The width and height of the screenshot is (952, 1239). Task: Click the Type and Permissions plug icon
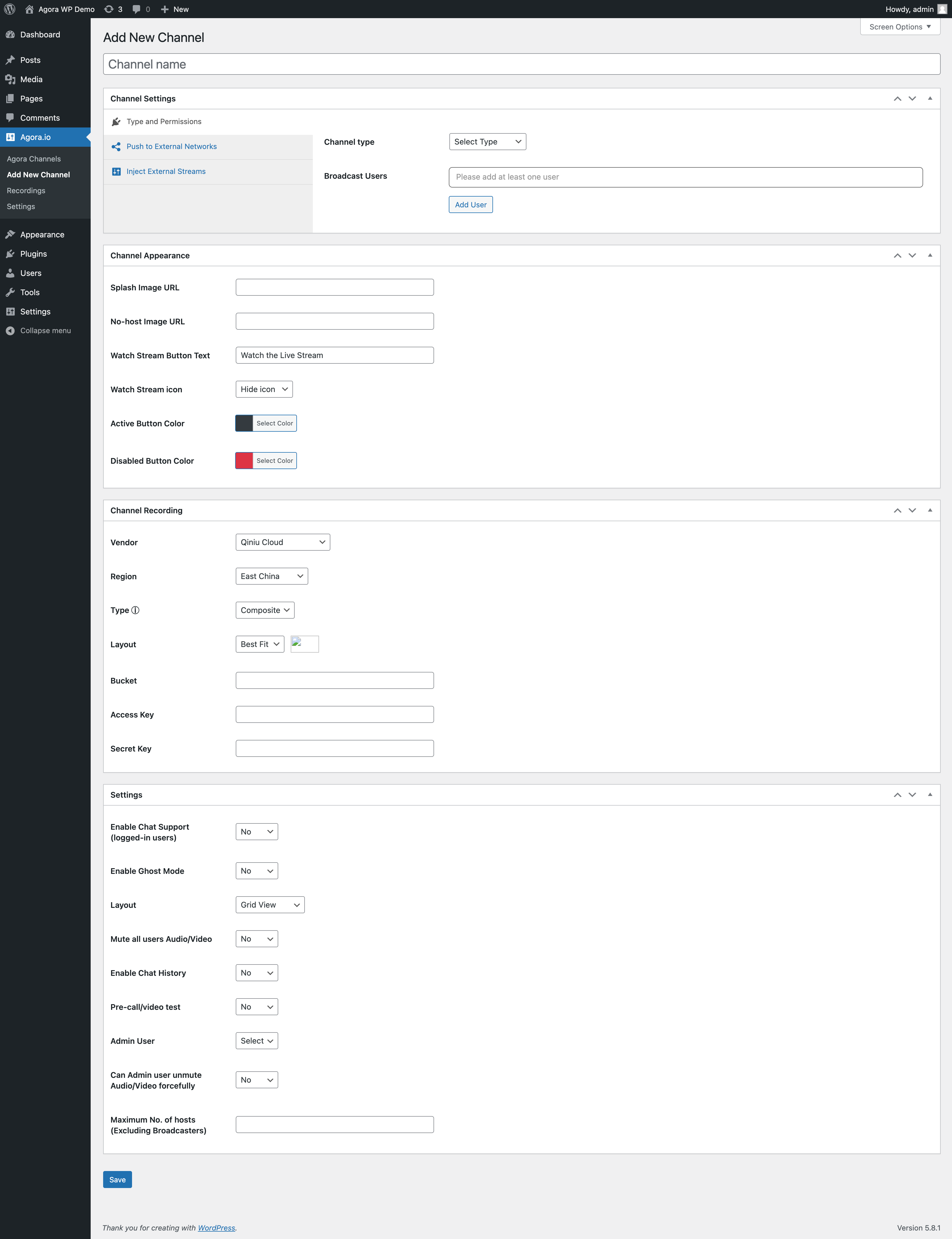pos(116,122)
